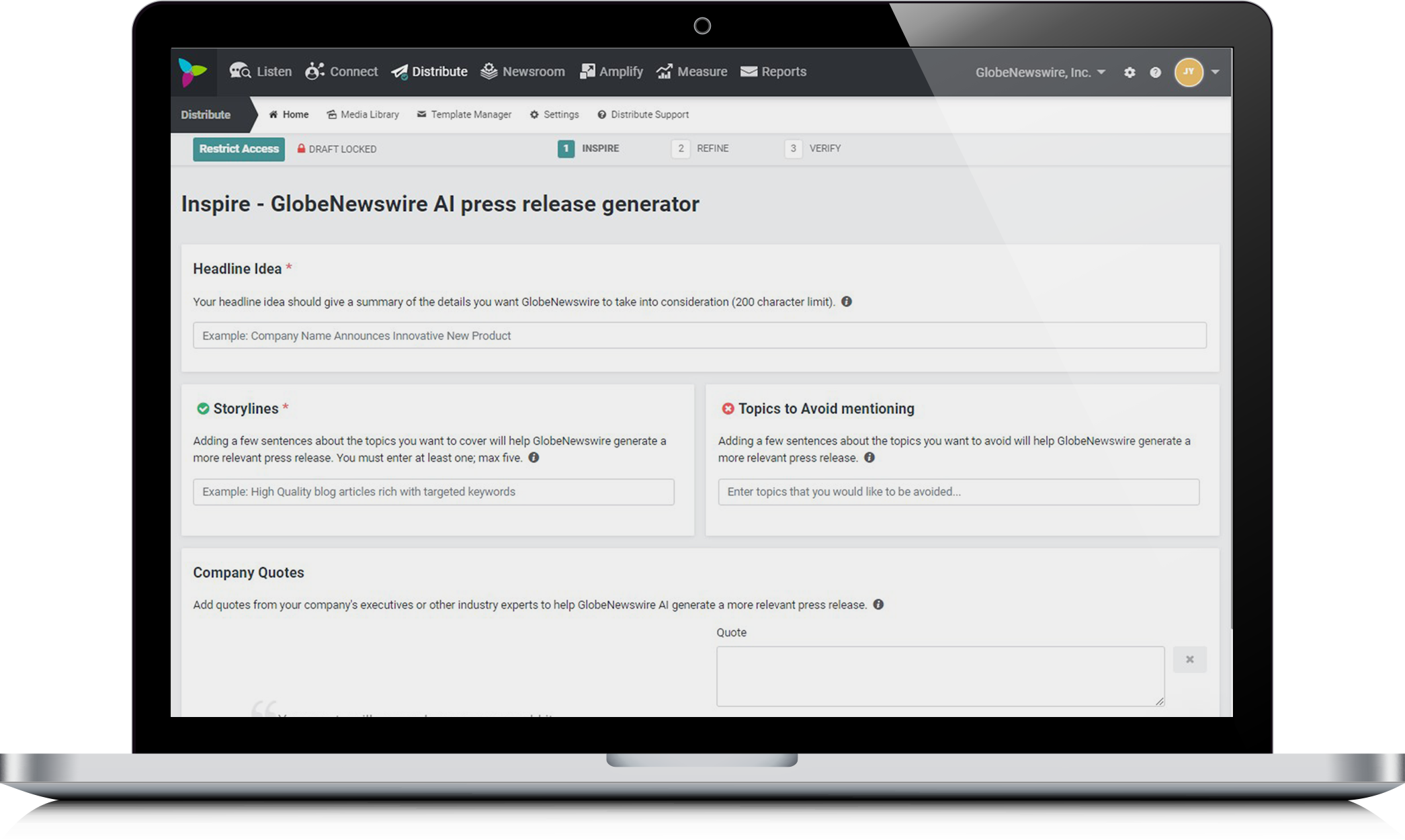Click the Headline Idea info icon

click(x=847, y=302)
